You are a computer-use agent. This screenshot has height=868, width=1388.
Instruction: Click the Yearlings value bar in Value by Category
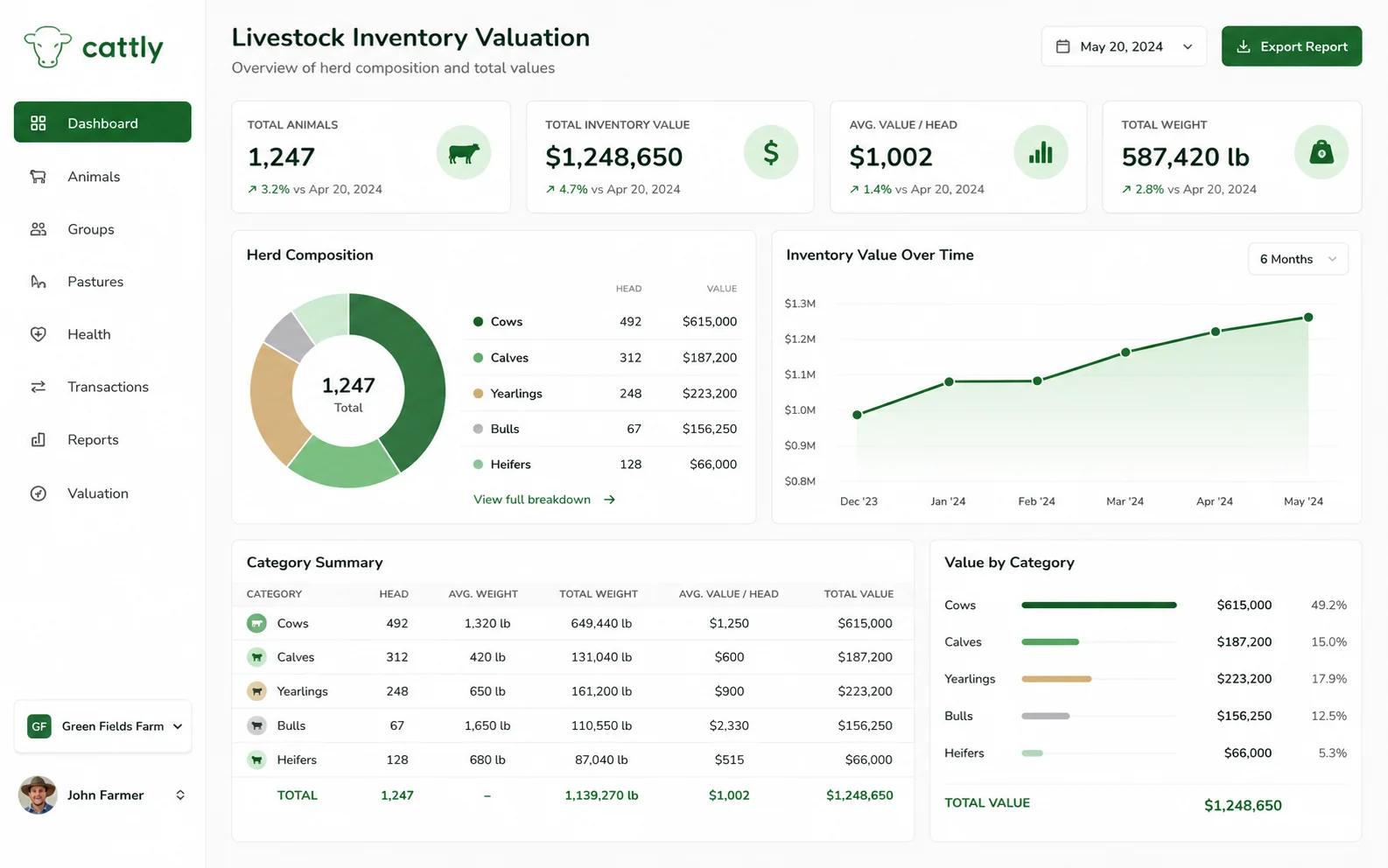pos(1056,679)
